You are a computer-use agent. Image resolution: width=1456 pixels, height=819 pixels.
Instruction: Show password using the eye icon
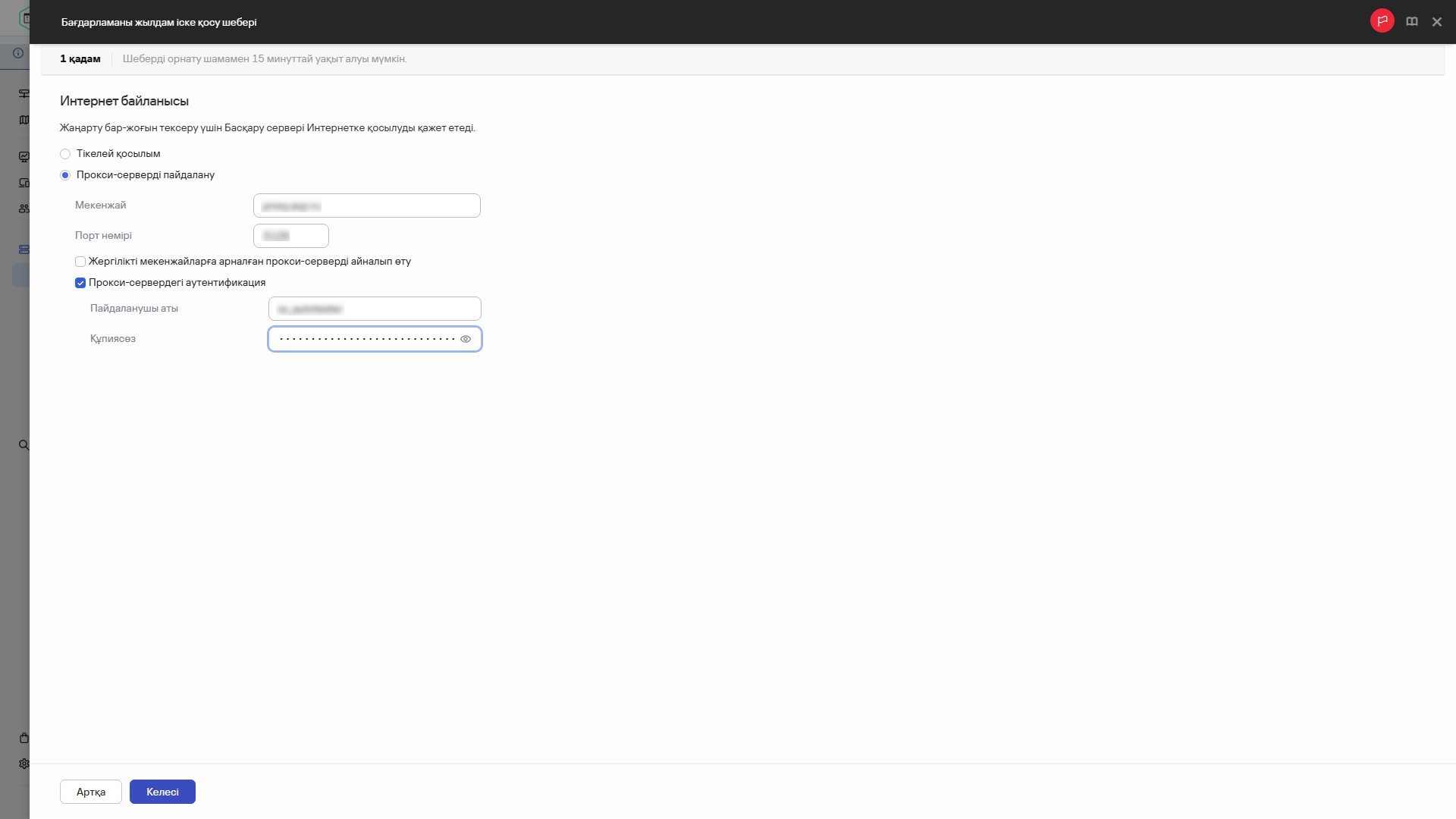click(x=466, y=339)
